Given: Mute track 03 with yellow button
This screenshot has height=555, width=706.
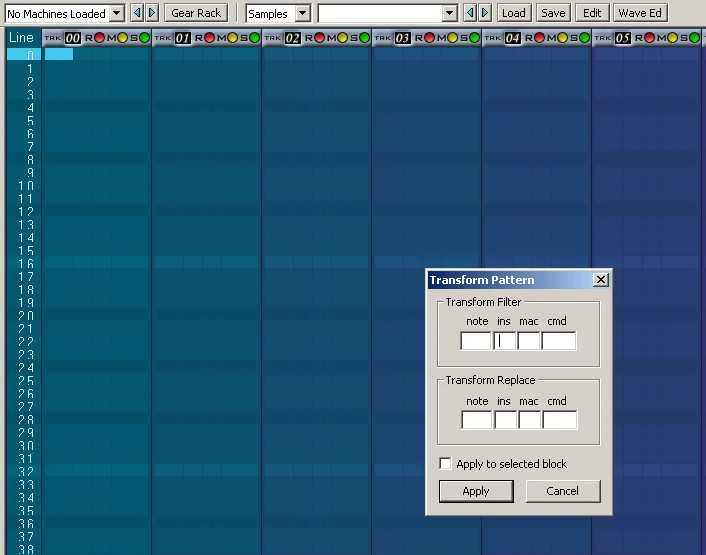Looking at the screenshot, I should pos(452,38).
